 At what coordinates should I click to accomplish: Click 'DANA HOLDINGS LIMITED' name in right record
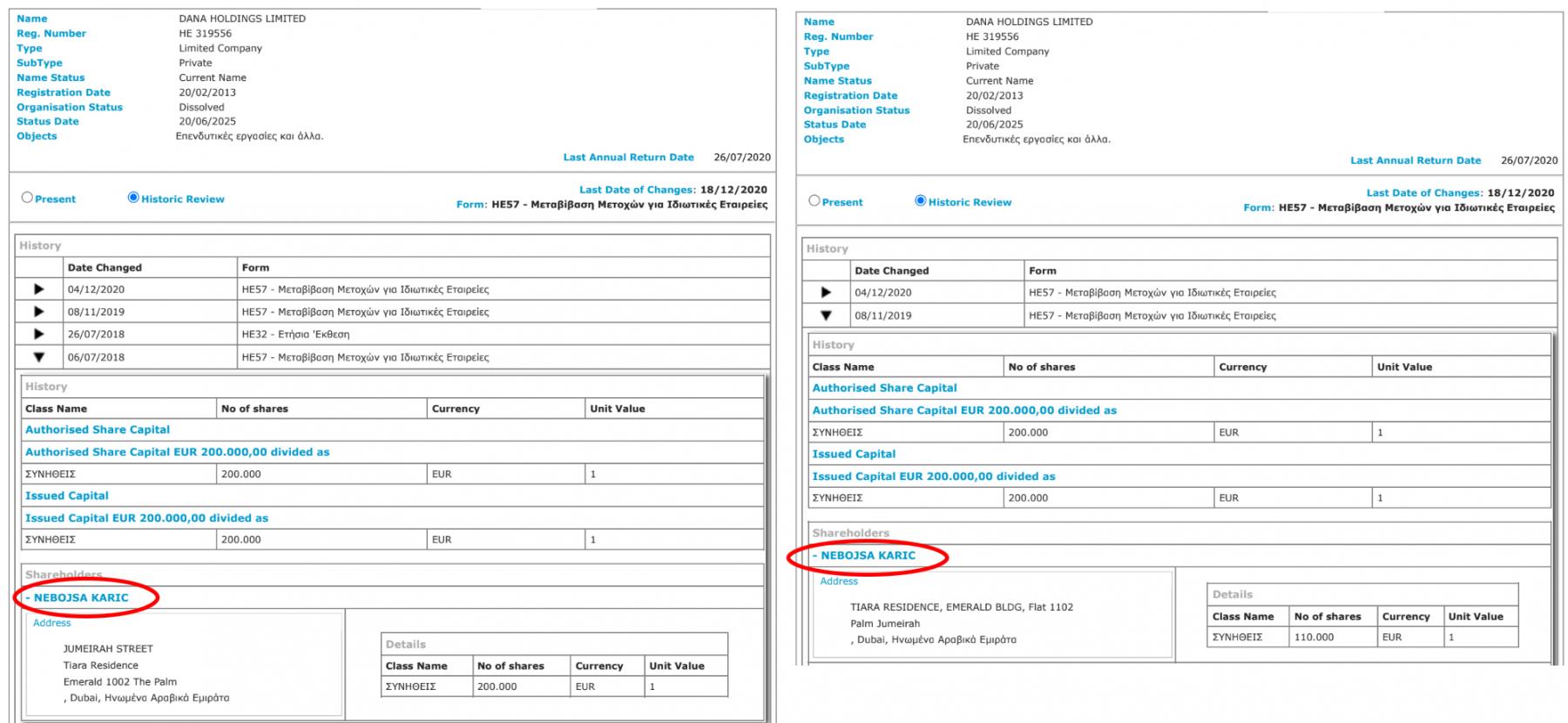click(x=1029, y=22)
